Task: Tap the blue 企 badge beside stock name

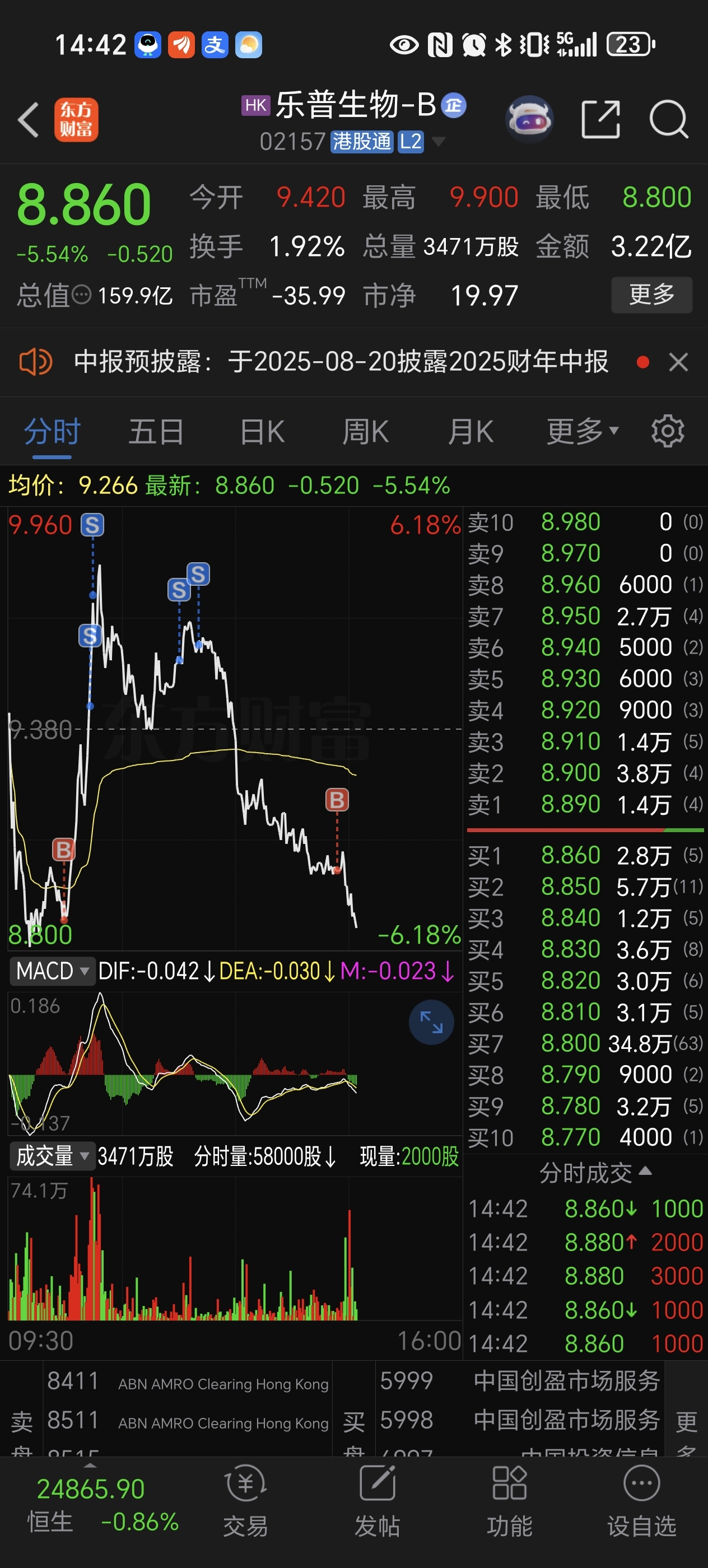Action: (x=454, y=105)
